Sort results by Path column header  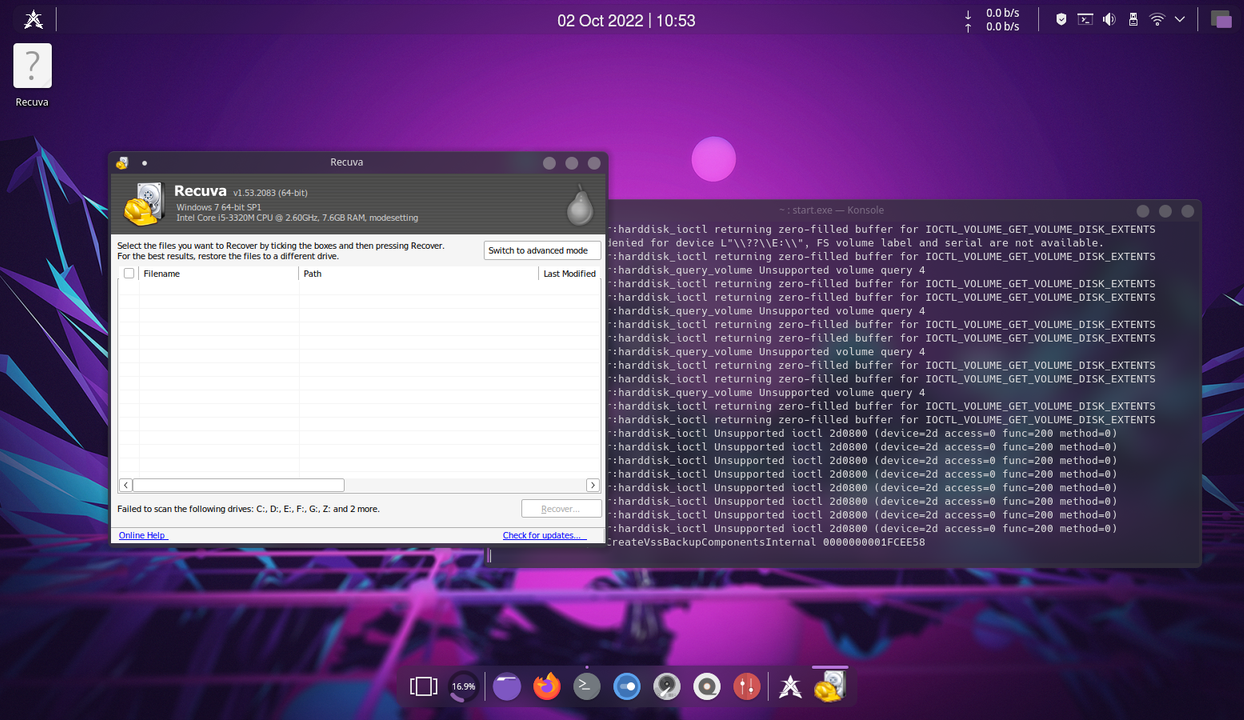[x=418, y=273]
